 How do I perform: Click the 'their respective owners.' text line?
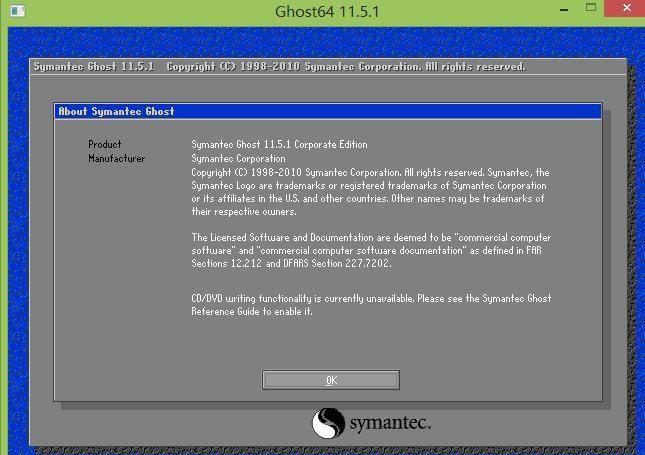pos(244,211)
